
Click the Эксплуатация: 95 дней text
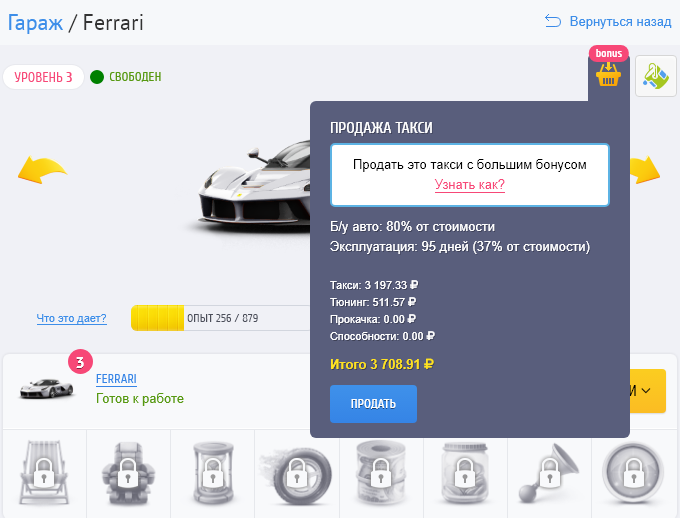460,246
